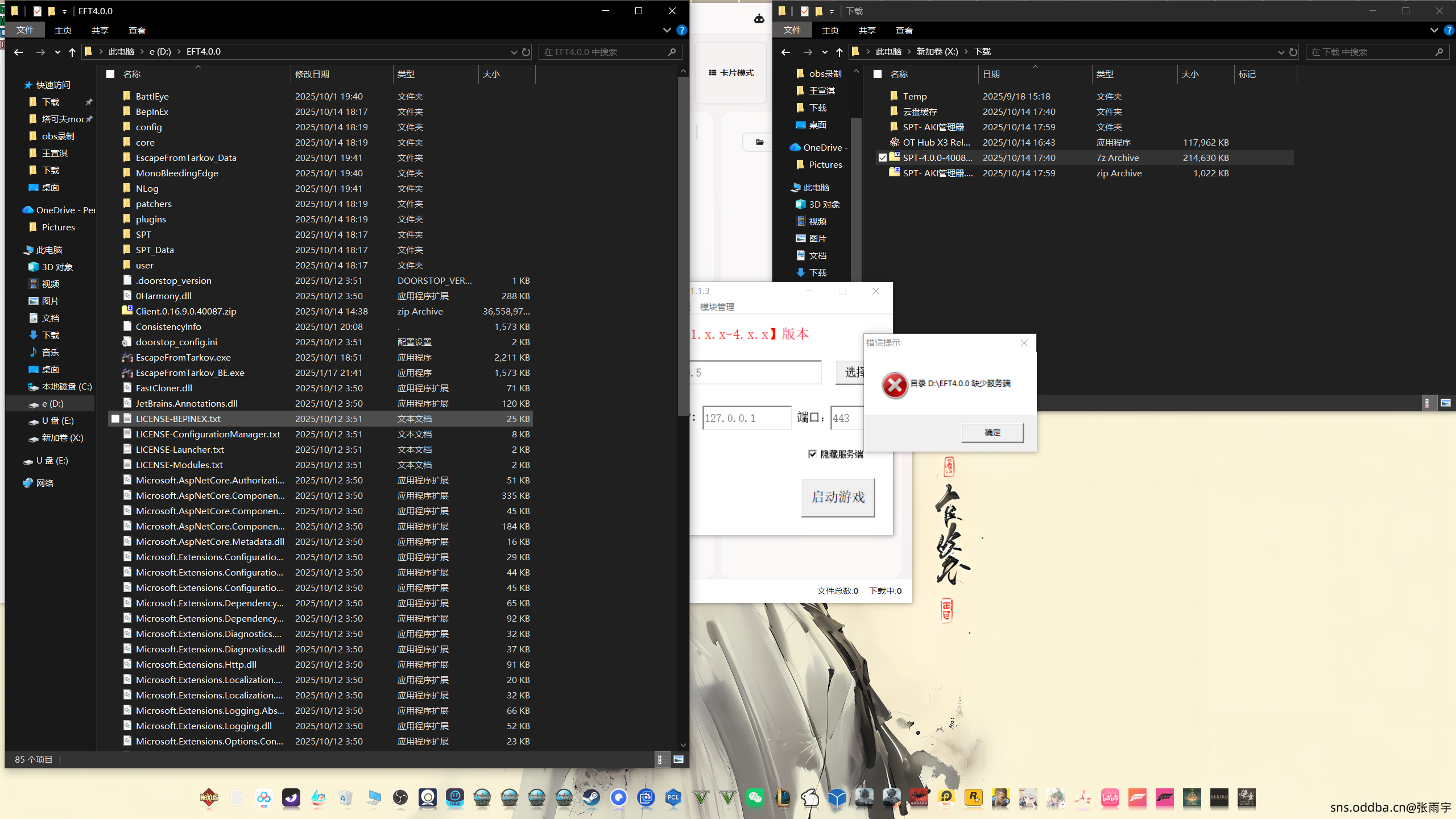Go up one folder level in EFT4.0.0
Screen dimensions: 1456x819
pos(72,52)
